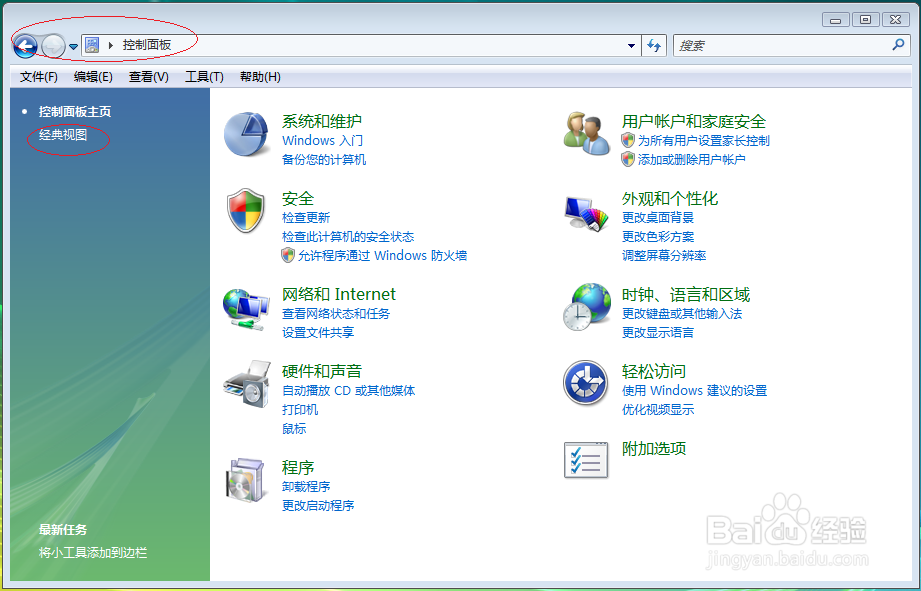Open 程序 heading link

tap(298, 468)
